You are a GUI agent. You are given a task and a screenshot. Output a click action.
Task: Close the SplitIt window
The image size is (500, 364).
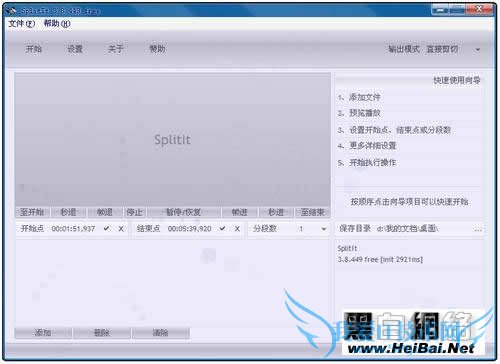pyautogui.click(x=479, y=10)
